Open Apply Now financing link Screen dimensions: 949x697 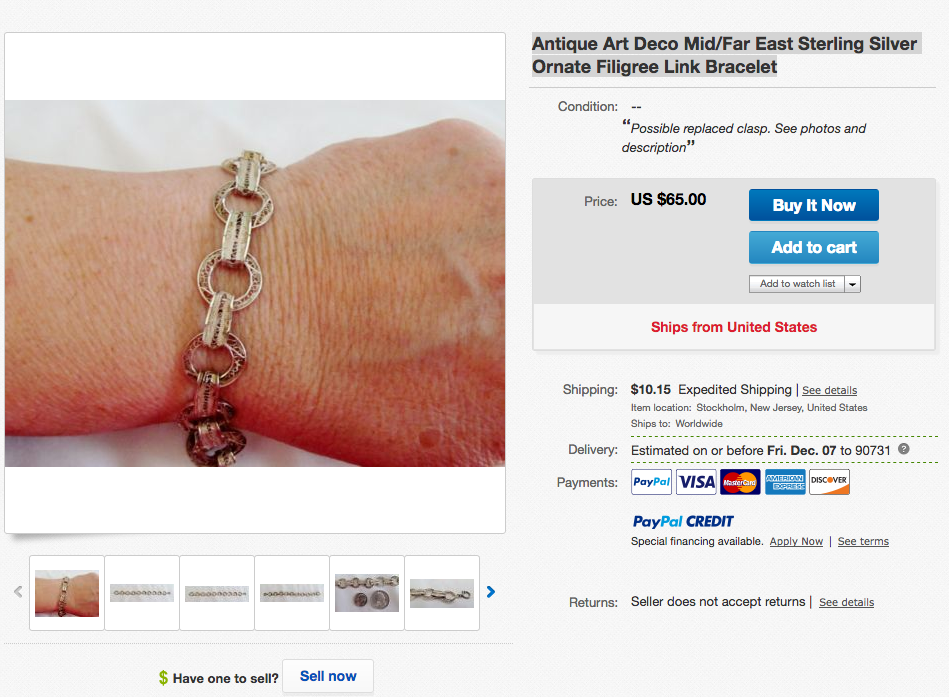[796, 542]
